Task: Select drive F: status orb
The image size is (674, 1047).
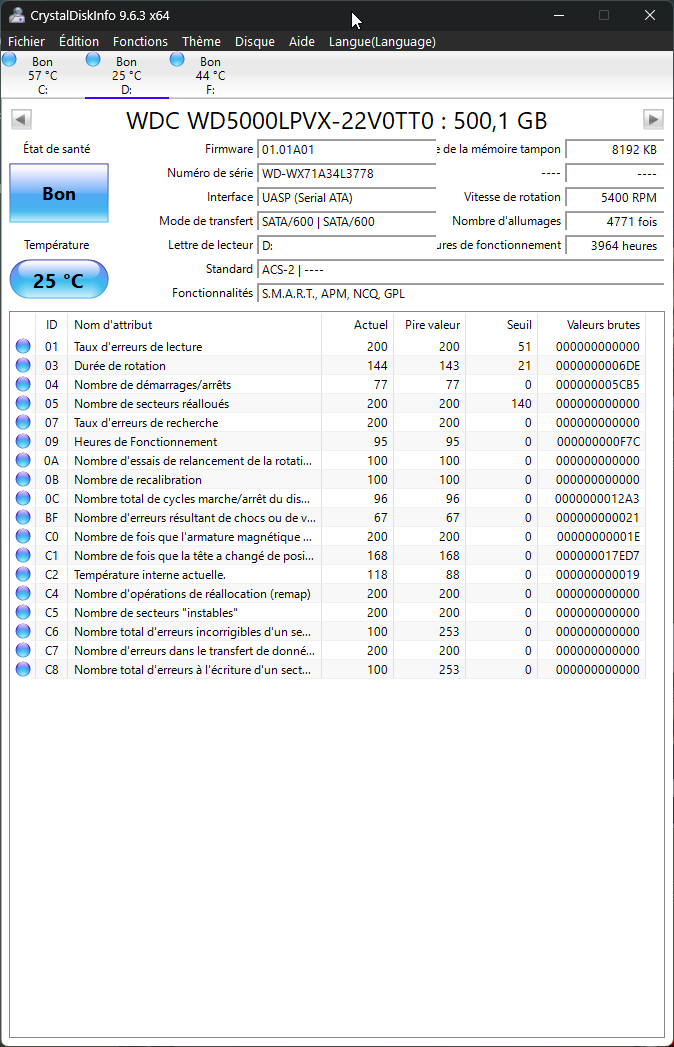Action: tap(178, 61)
